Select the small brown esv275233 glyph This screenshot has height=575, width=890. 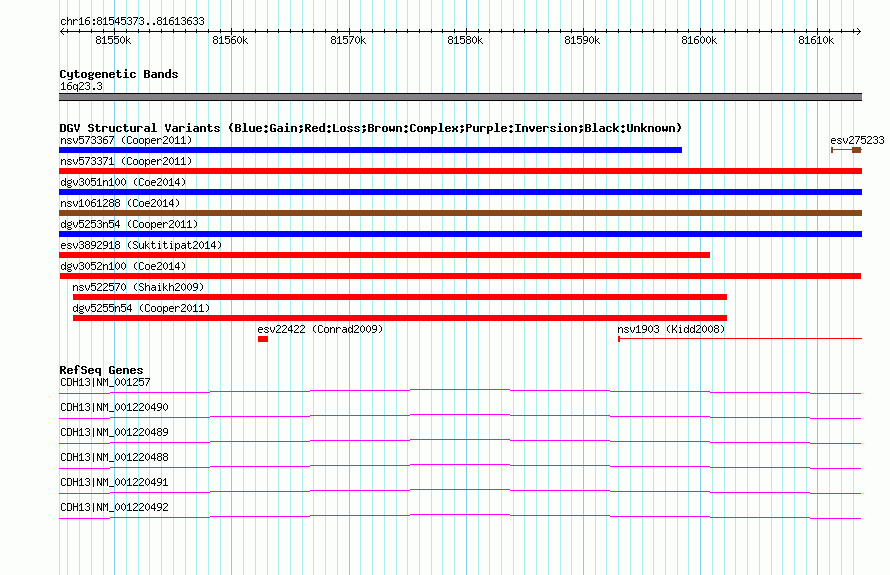click(846, 150)
